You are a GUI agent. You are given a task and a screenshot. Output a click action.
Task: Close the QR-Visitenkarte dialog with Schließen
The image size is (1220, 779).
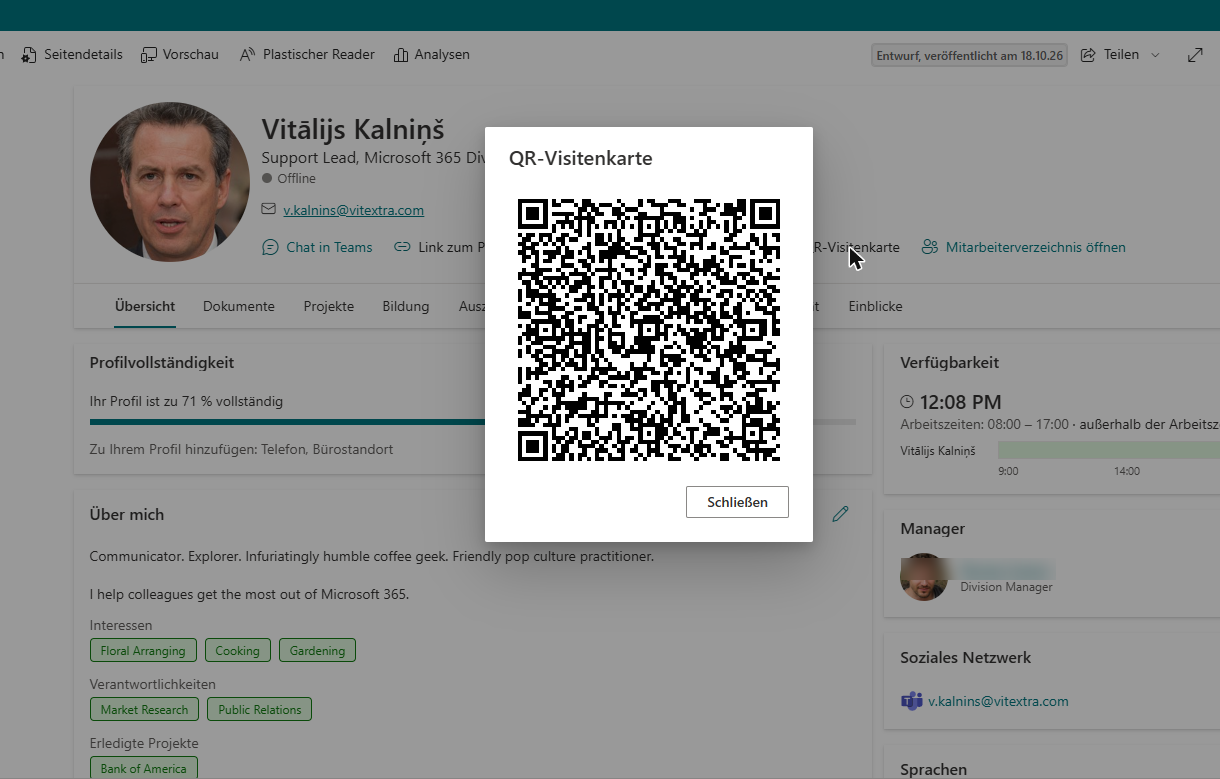[737, 502]
